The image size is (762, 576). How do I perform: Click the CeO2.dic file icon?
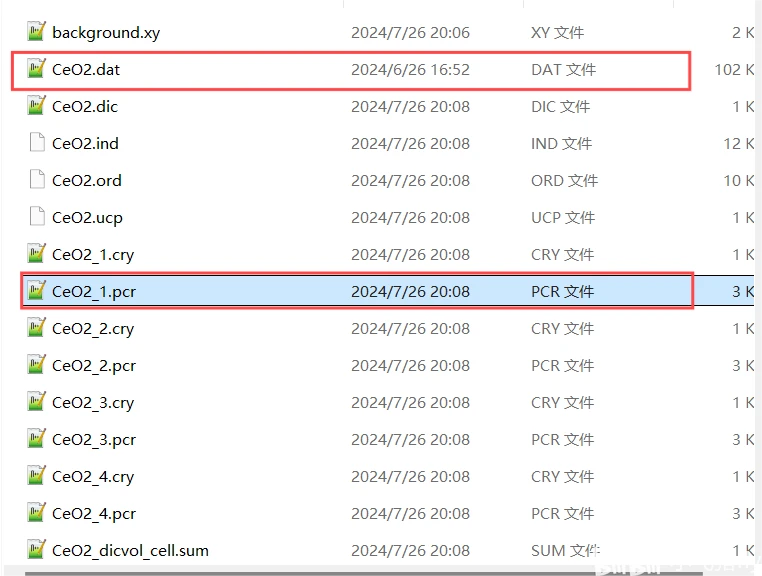coord(37,106)
